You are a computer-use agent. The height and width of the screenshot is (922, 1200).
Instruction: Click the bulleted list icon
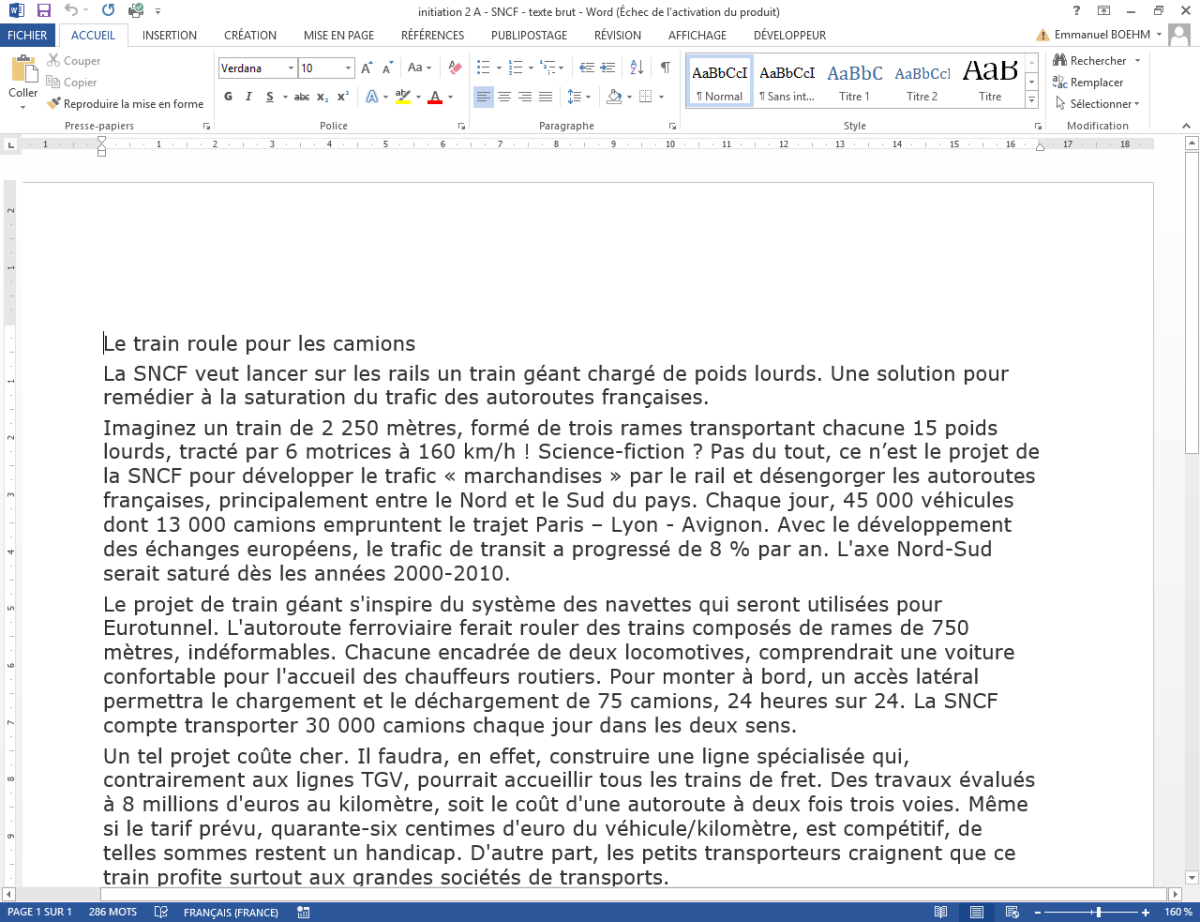[x=483, y=68]
